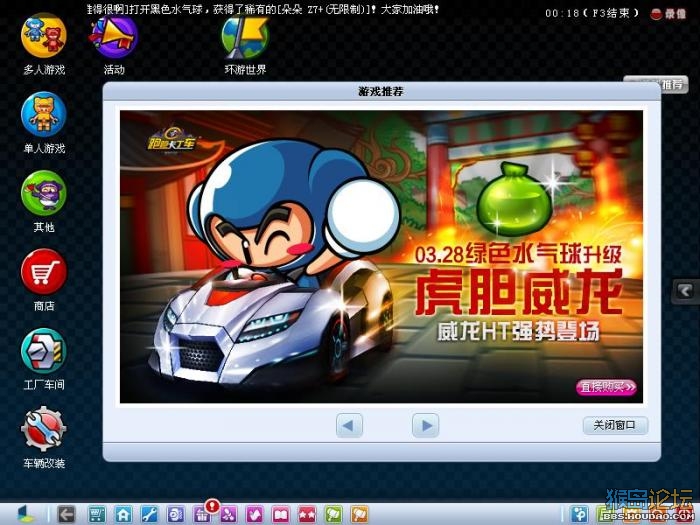Click the red two-stars toolbar icon
Viewport: 700px width, 525px height.
tap(307, 515)
